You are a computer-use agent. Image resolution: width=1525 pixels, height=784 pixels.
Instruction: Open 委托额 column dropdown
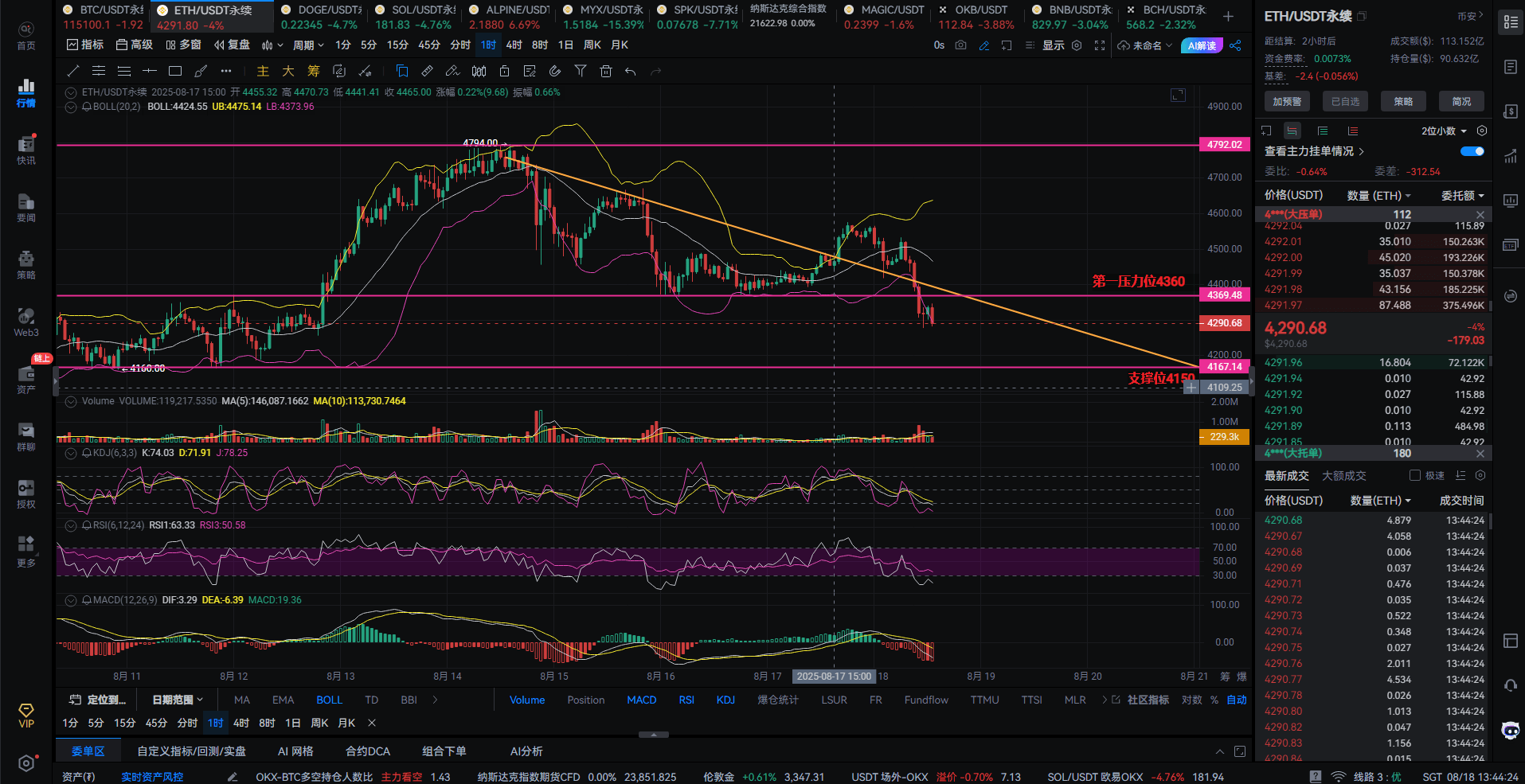coord(1462,195)
